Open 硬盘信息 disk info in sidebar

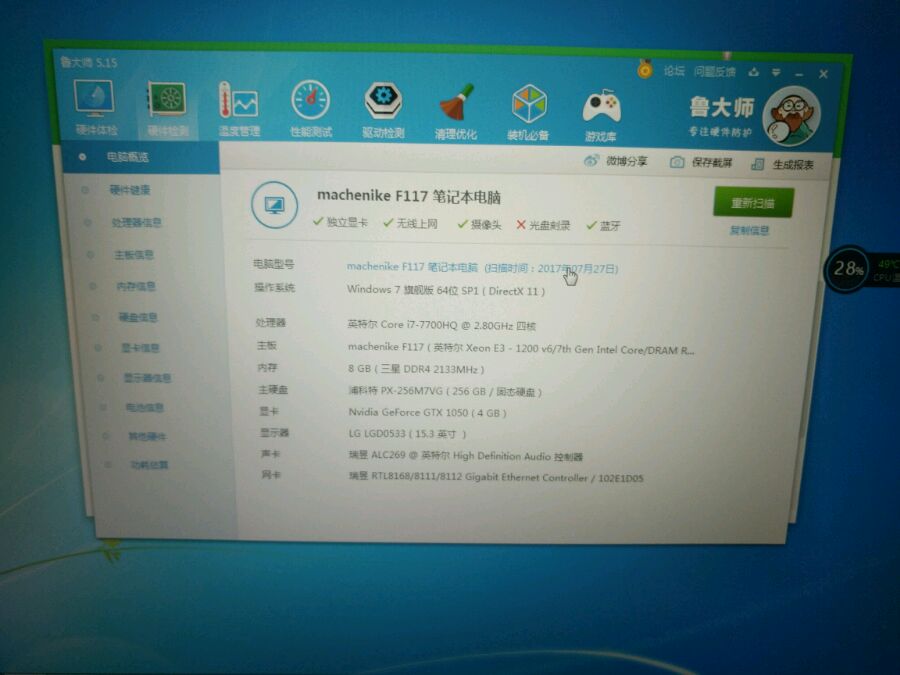138,317
